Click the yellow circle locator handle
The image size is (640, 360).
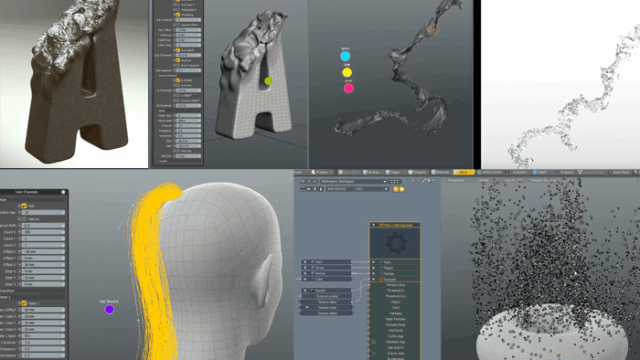pyautogui.click(x=347, y=73)
